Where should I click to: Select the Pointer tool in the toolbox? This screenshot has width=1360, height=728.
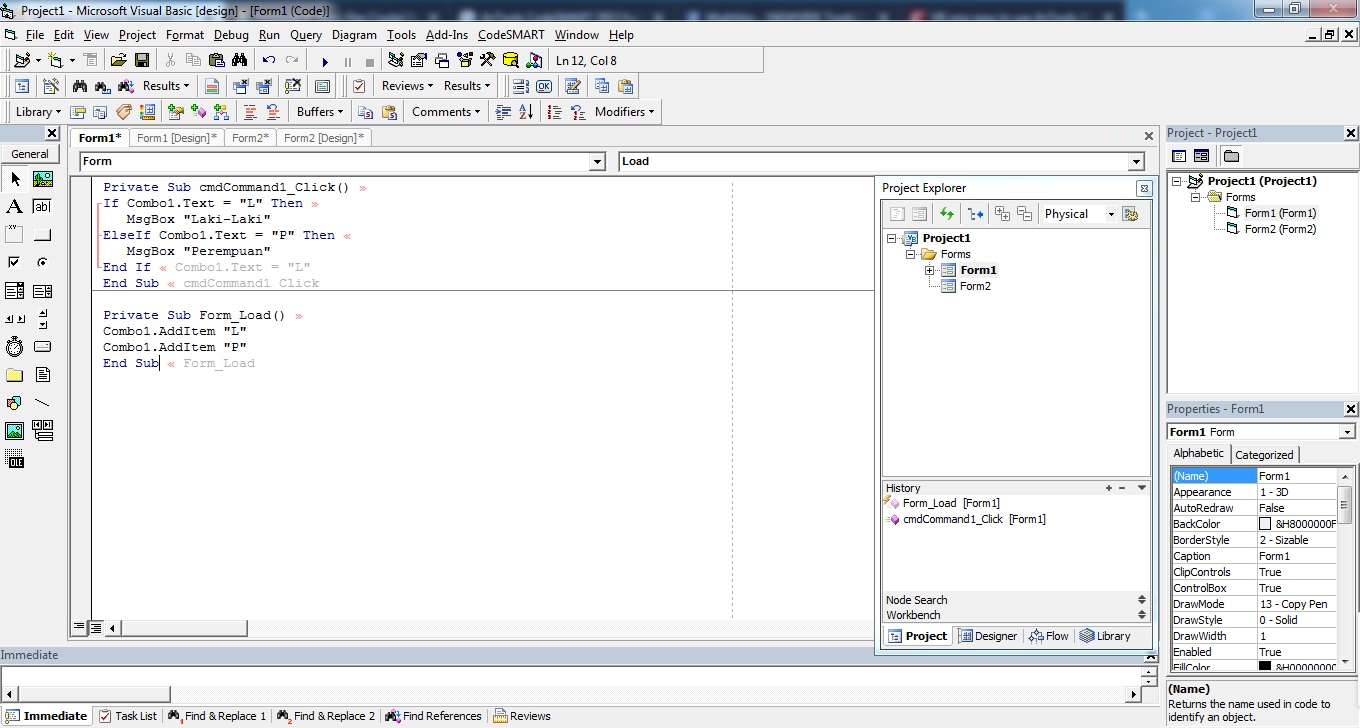(15, 179)
